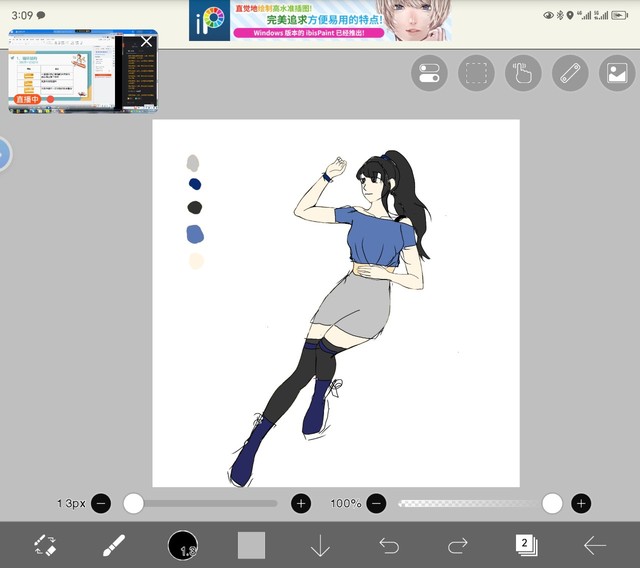640x568 pixels.
Task: Decrease brush thickness with minus button
Action: pyautogui.click(x=101, y=503)
